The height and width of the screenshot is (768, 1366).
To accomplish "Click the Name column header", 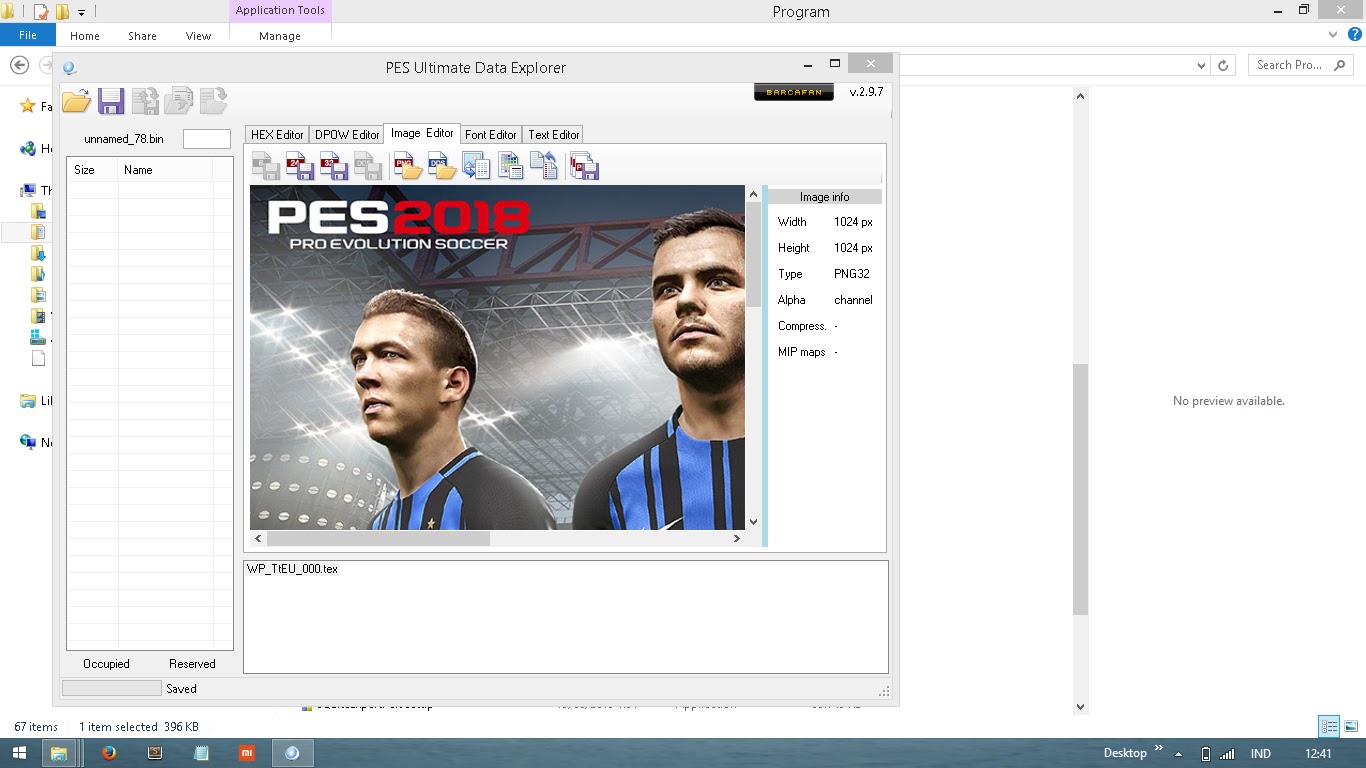I will [x=166, y=170].
